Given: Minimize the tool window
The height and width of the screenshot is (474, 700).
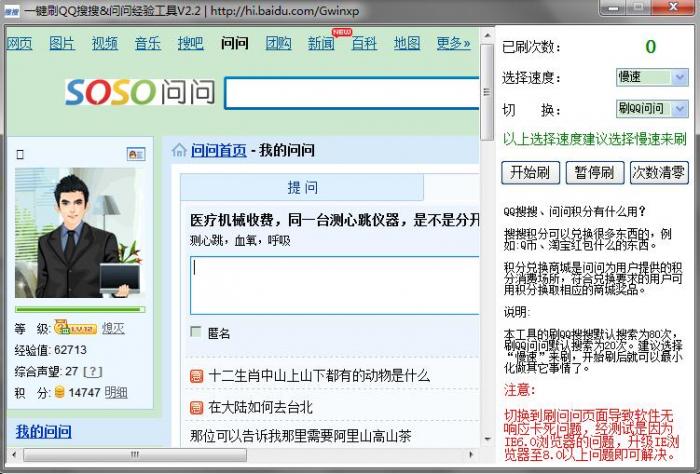Looking at the screenshot, I should tap(613, 7).
